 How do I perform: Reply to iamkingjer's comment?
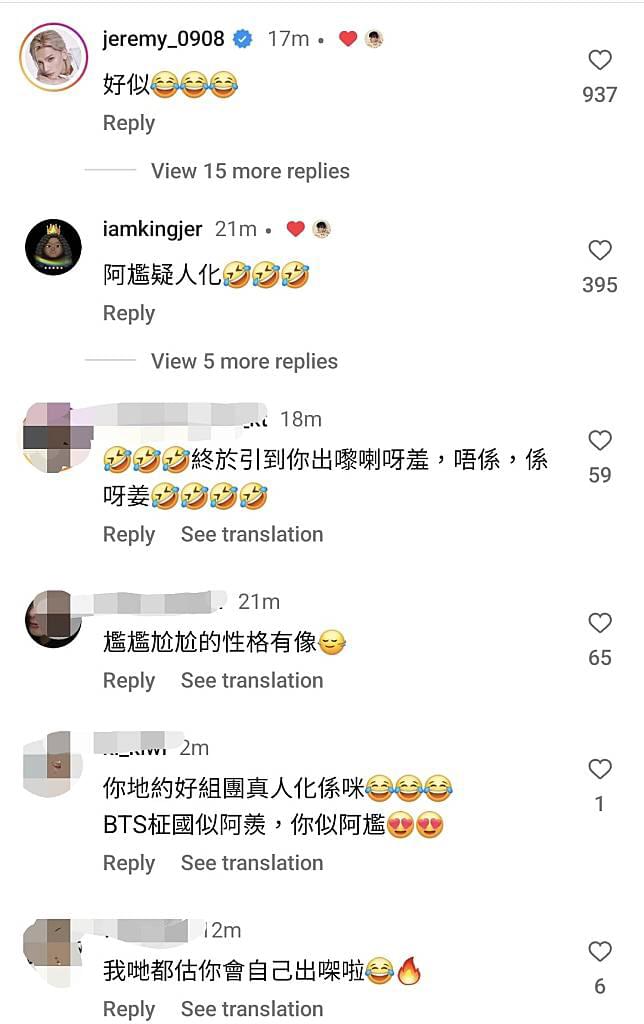click(x=129, y=313)
